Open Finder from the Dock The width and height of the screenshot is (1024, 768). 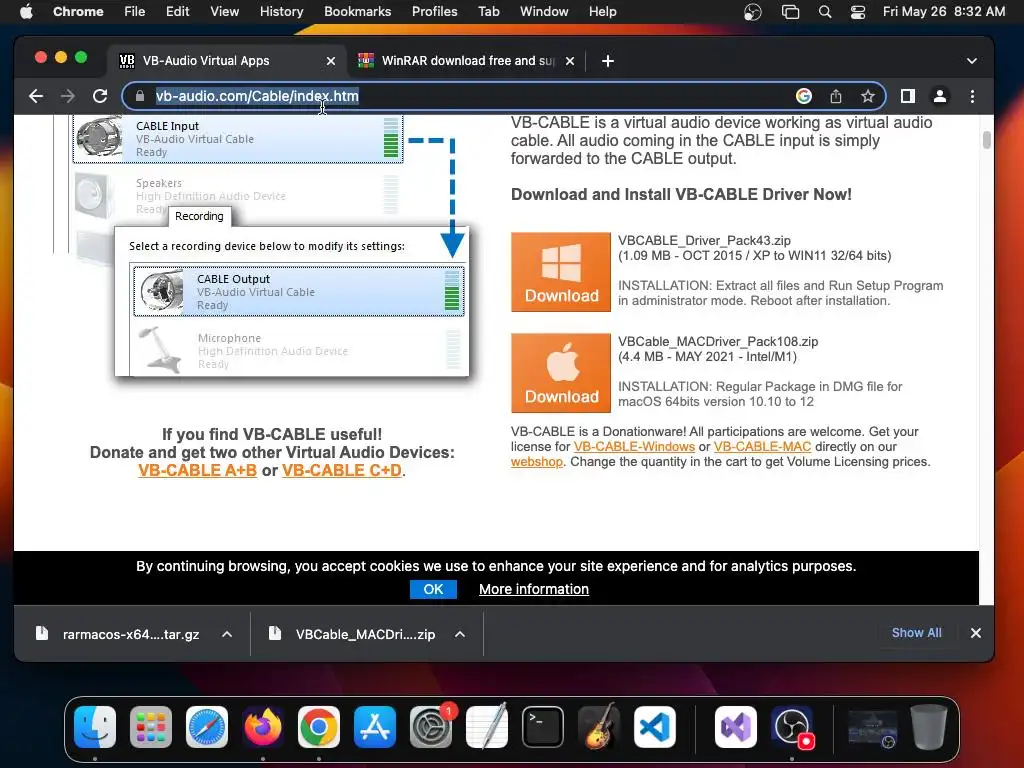(95, 727)
